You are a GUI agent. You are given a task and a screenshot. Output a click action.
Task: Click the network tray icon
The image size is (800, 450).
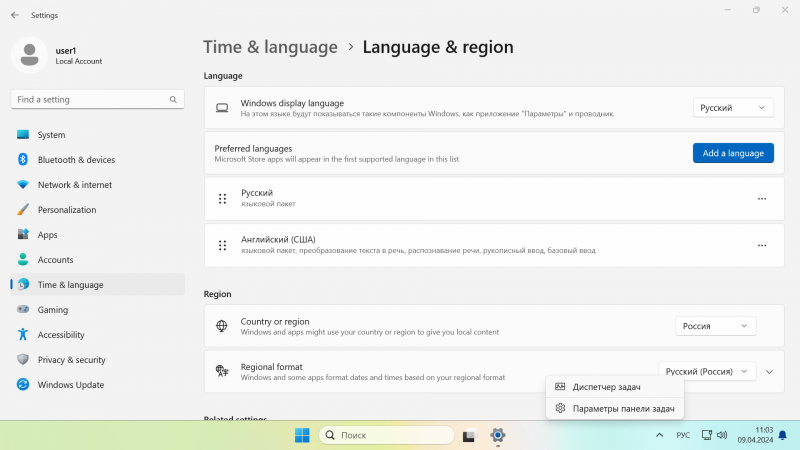point(707,435)
